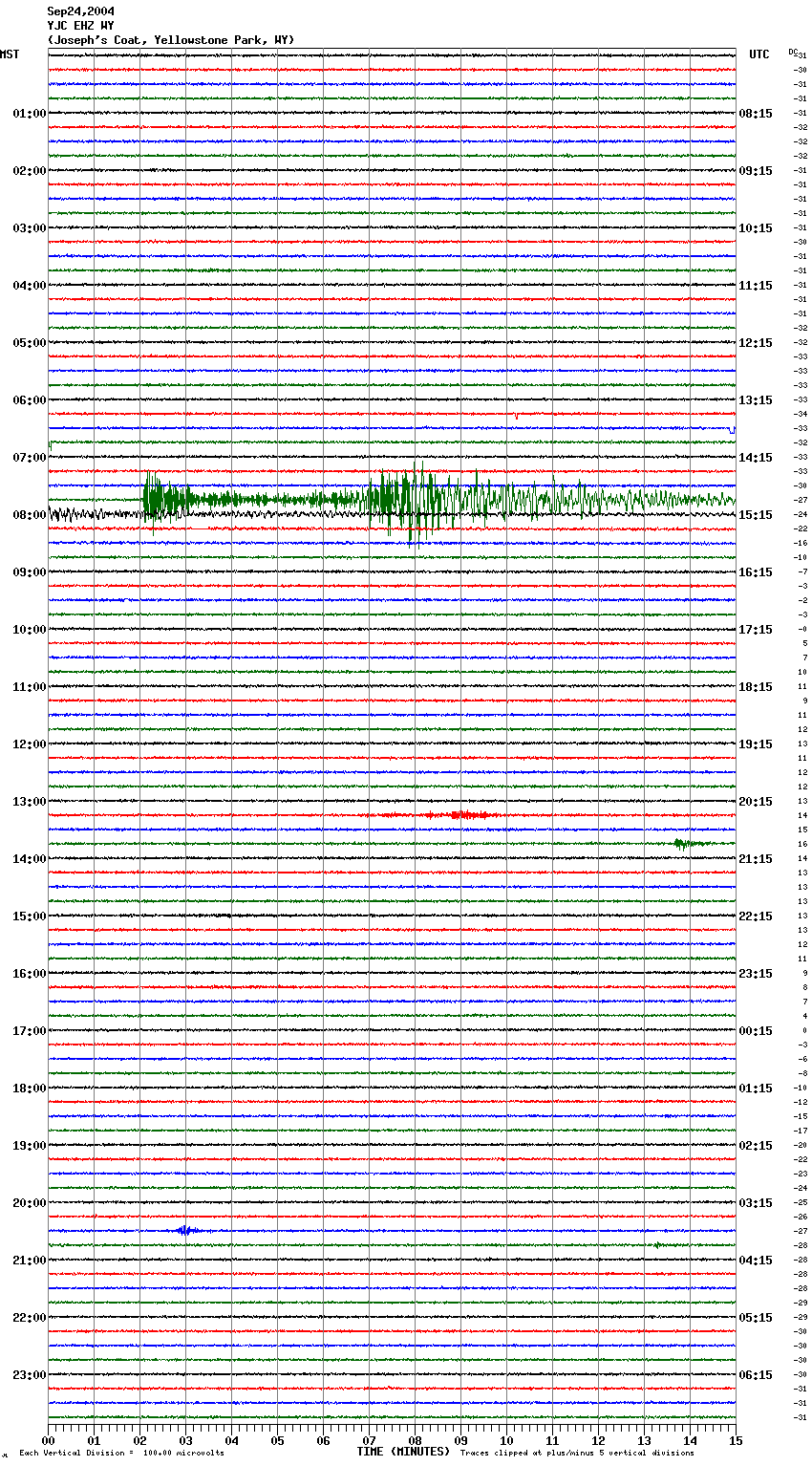
Task: Click the MST hour label "03:00"
Action: (x=30, y=228)
